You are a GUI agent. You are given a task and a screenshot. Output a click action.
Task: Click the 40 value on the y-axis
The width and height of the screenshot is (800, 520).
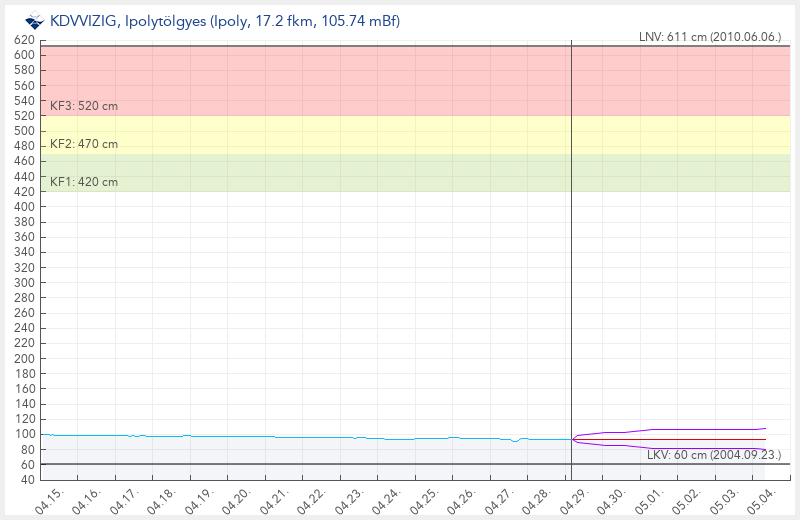click(25, 480)
